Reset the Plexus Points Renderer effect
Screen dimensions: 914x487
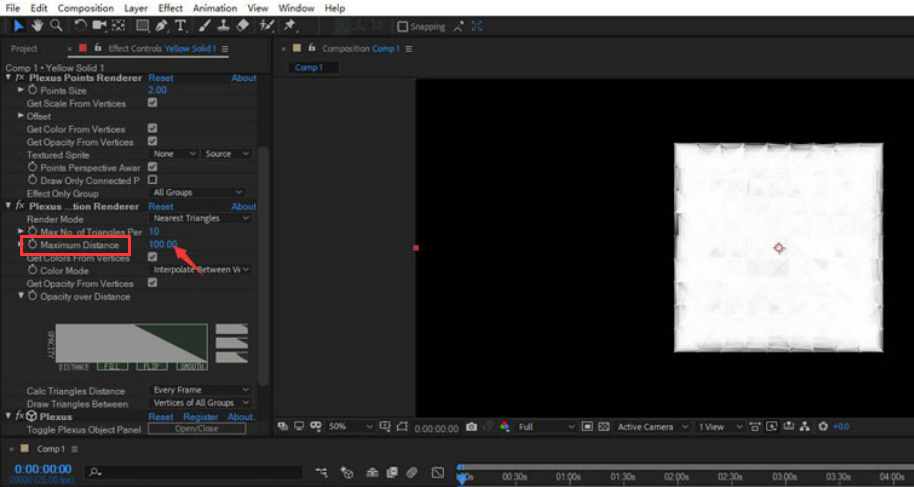160,78
